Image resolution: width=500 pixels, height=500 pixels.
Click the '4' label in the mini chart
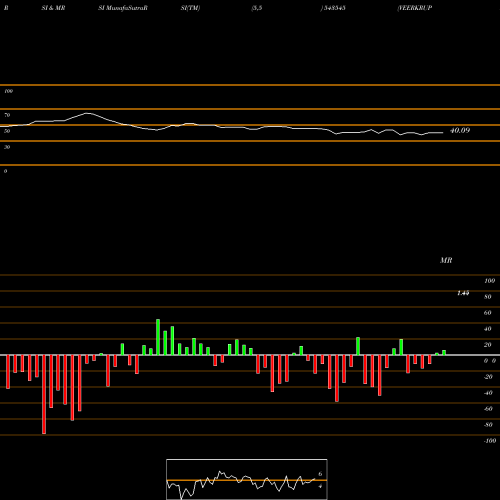320,486
